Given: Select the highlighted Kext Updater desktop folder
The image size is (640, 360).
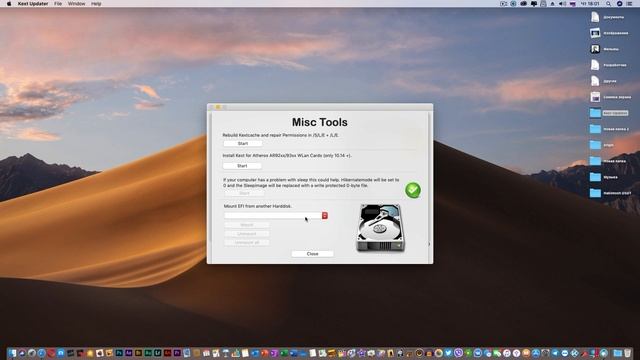Looking at the screenshot, I should pyautogui.click(x=595, y=113).
